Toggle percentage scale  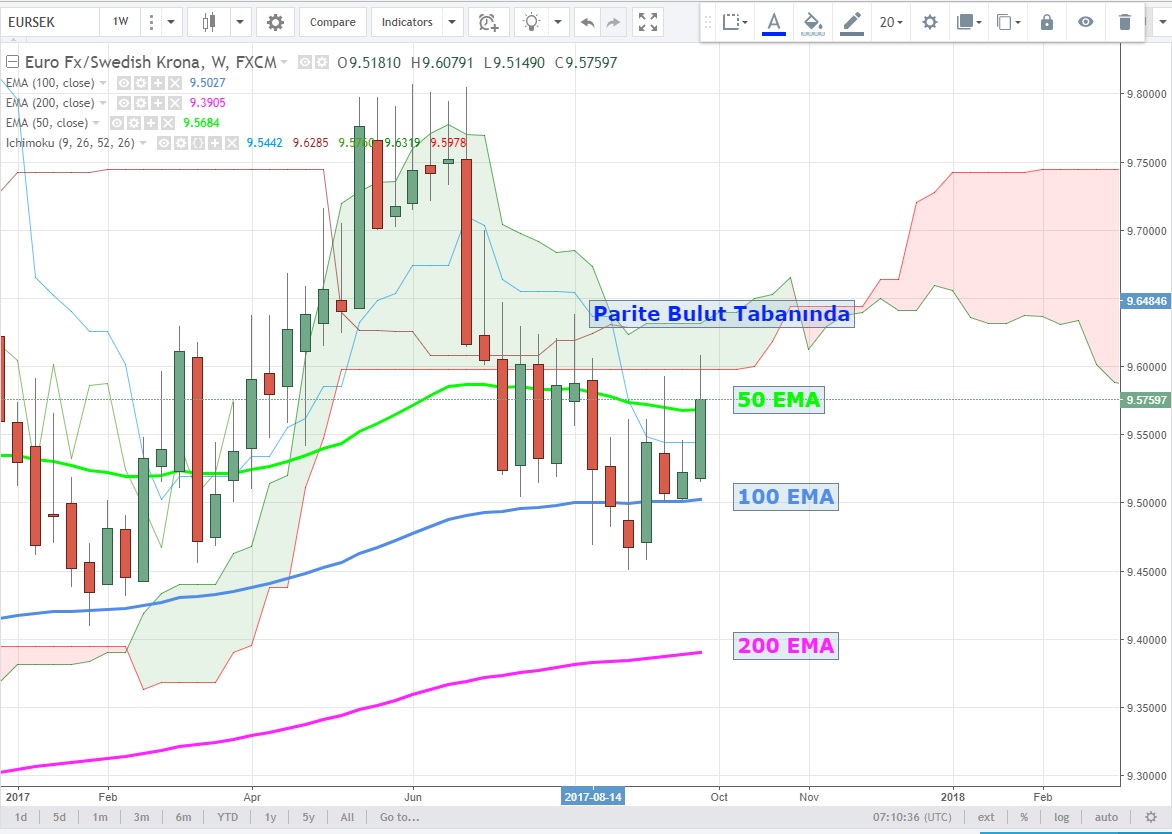pos(1024,817)
